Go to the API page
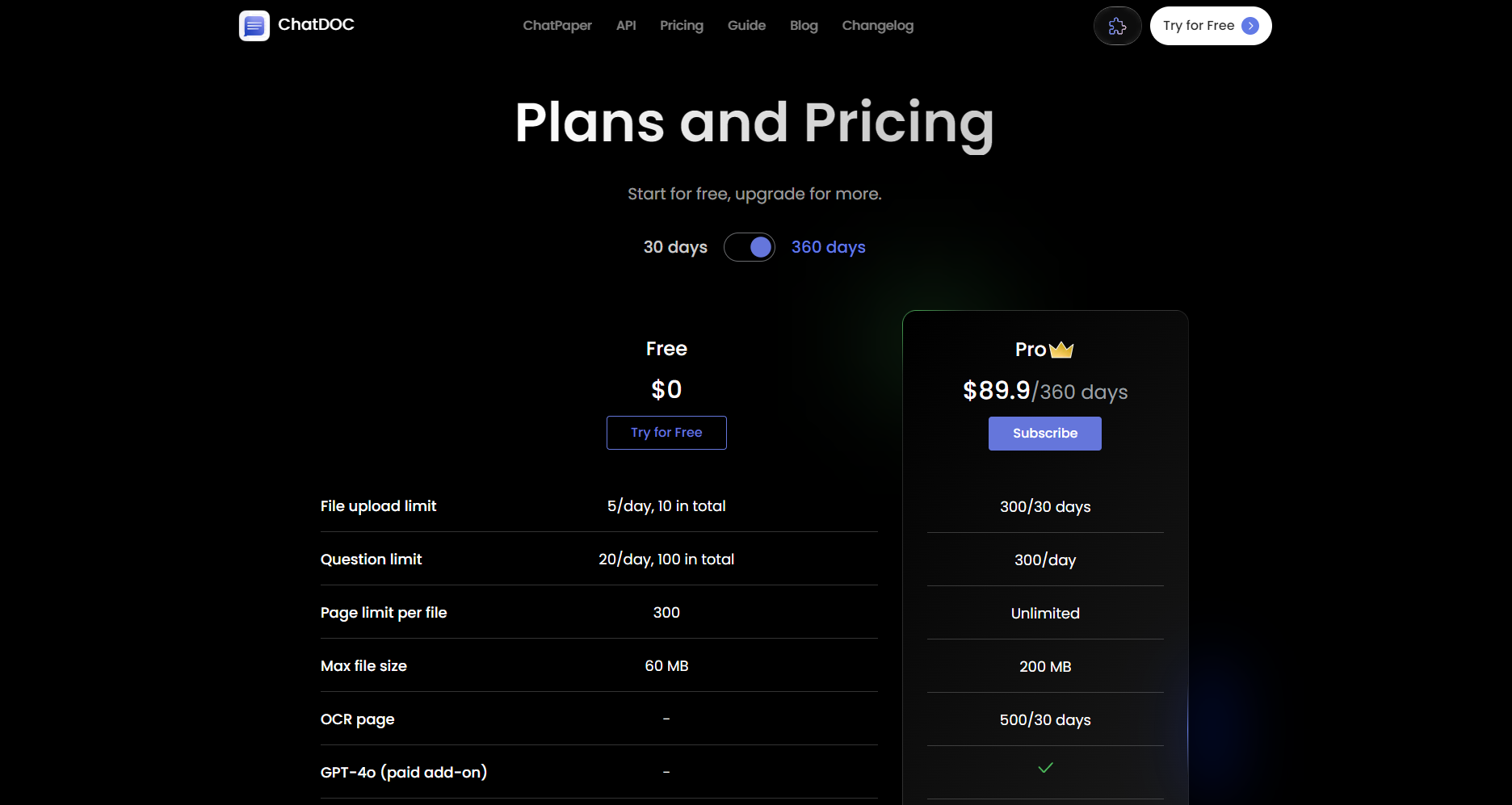1512x805 pixels. click(x=626, y=26)
